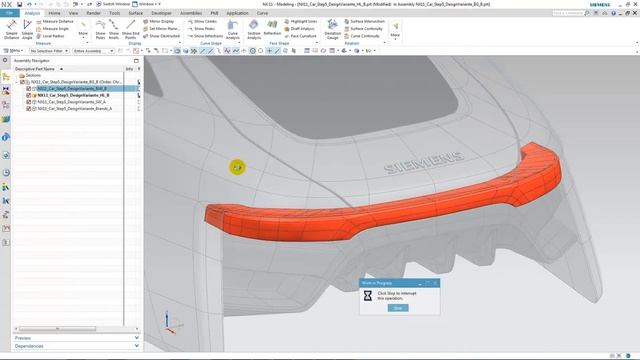Viewport: 640px width, 360px height.
Task: Click Measure Angle in the ribbon
Action: [x=53, y=29]
